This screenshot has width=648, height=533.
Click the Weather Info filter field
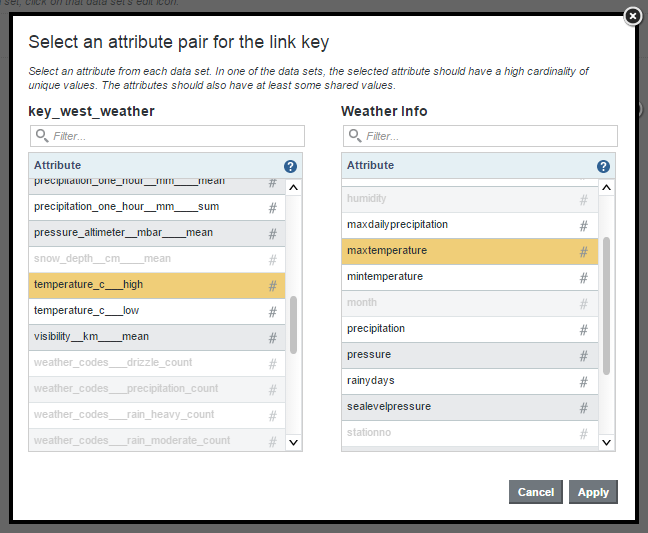(x=488, y=136)
